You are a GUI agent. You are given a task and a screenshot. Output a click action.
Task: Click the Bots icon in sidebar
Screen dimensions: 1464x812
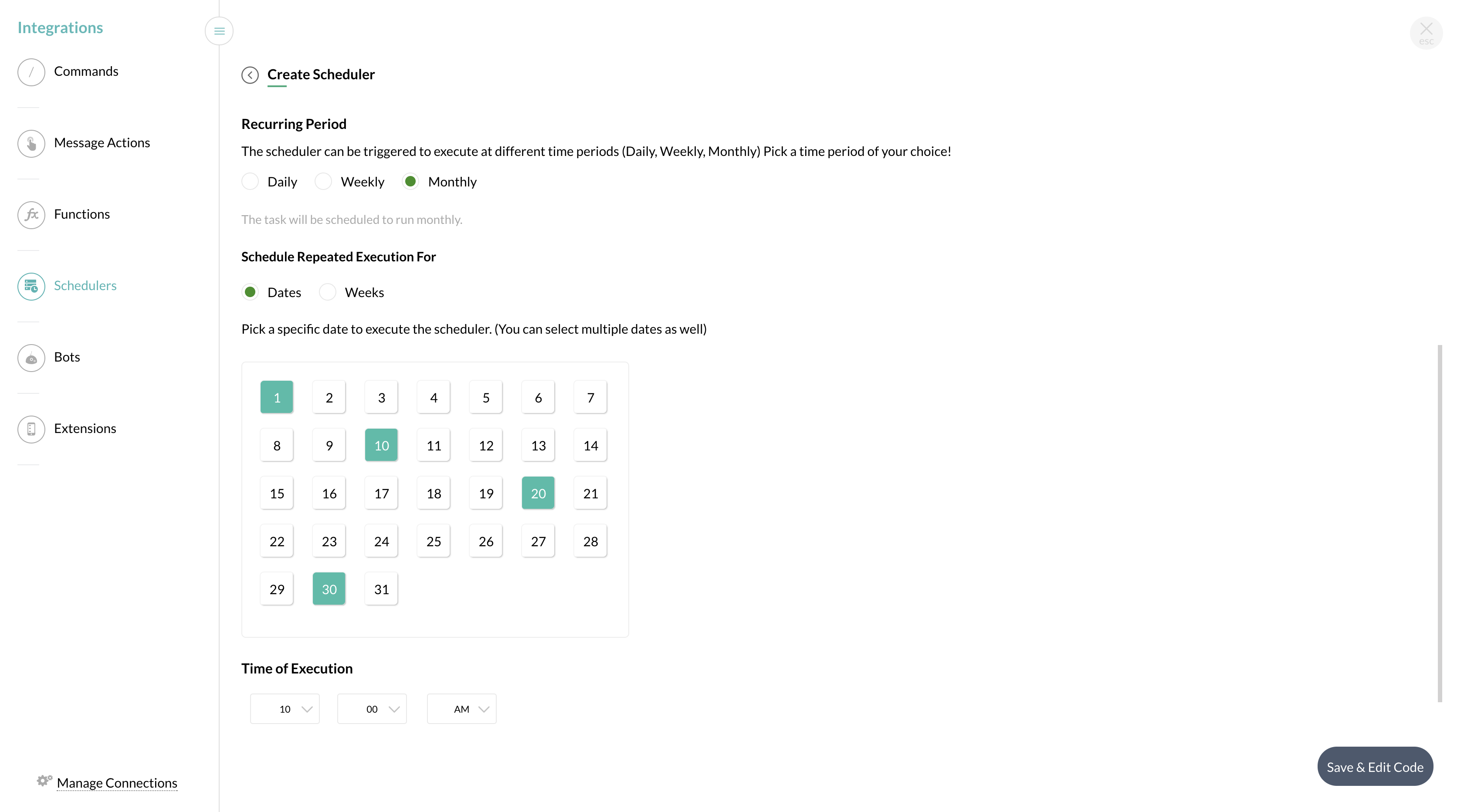tap(31, 358)
